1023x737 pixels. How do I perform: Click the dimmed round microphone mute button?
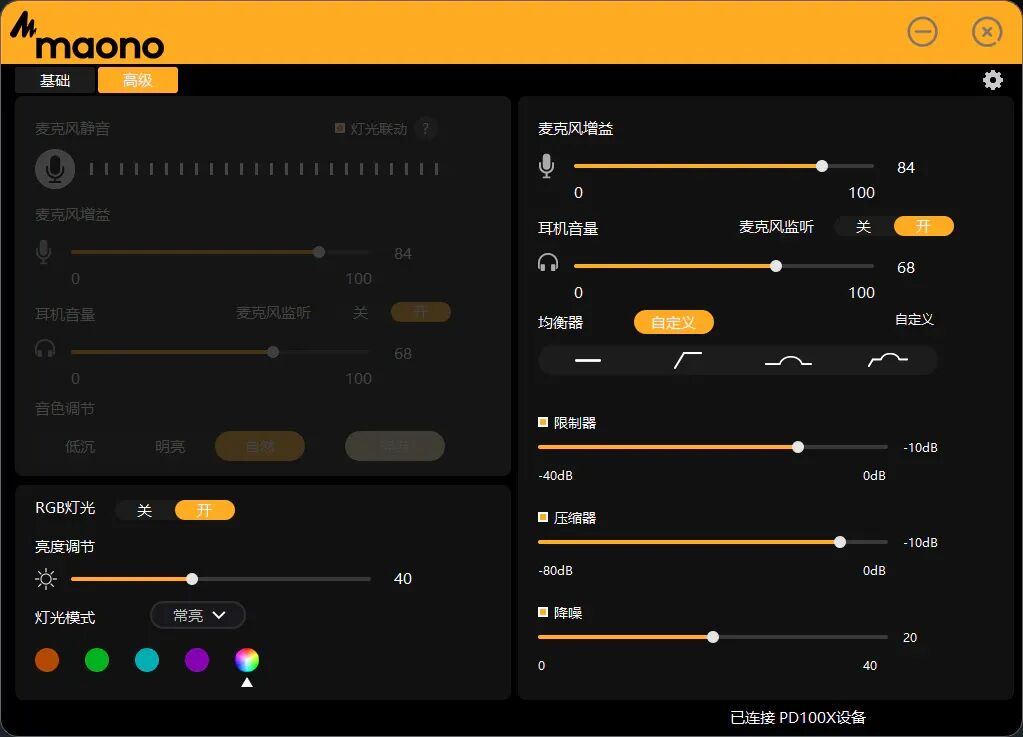[55, 169]
